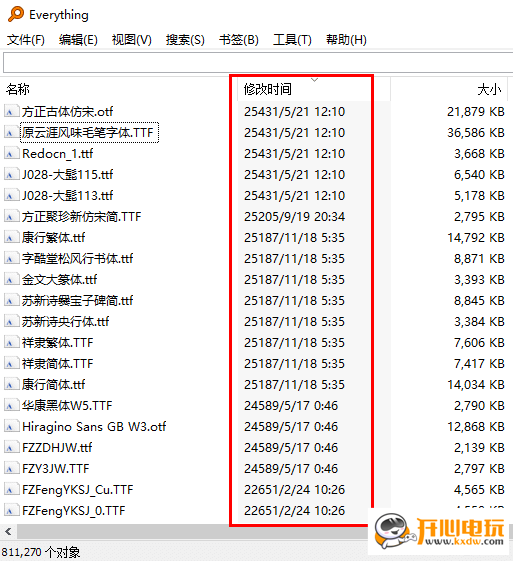Viewport: 513px width, 561px height.
Task: Click the font icon of Hiragino Sans GB W3.otf
Action: (x=11, y=426)
